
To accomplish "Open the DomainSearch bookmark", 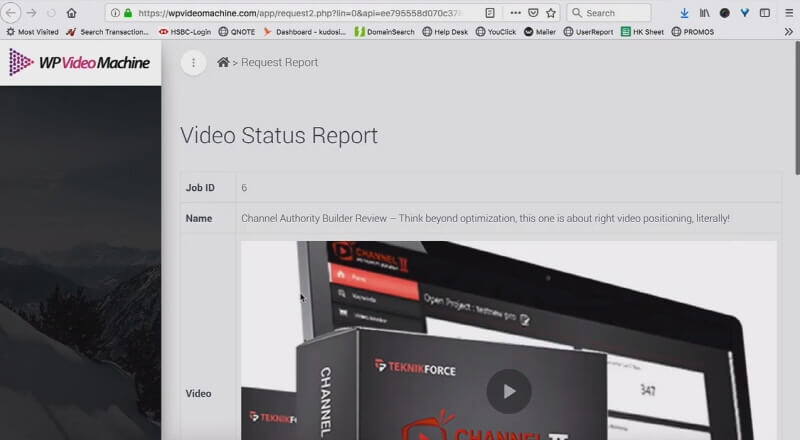I will pyautogui.click(x=385, y=32).
